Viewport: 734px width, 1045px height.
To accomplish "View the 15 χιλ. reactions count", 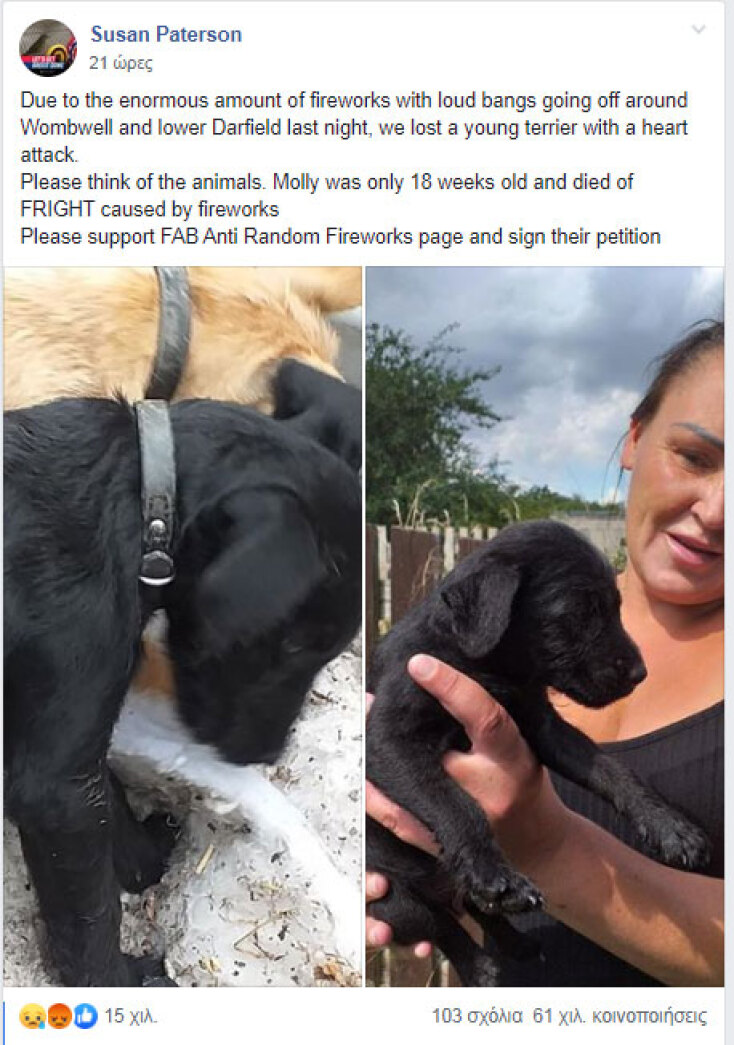I will click(131, 1016).
